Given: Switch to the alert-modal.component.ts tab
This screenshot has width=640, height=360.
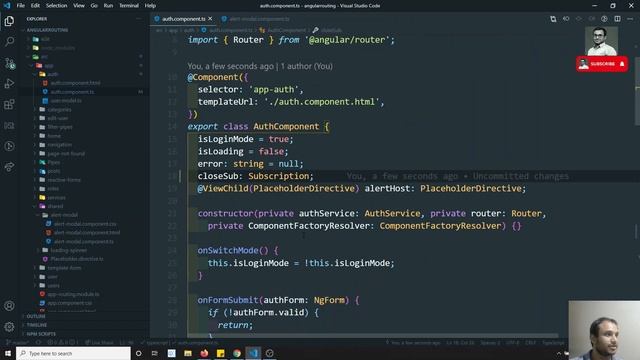Looking at the screenshot, I should tap(256, 19).
